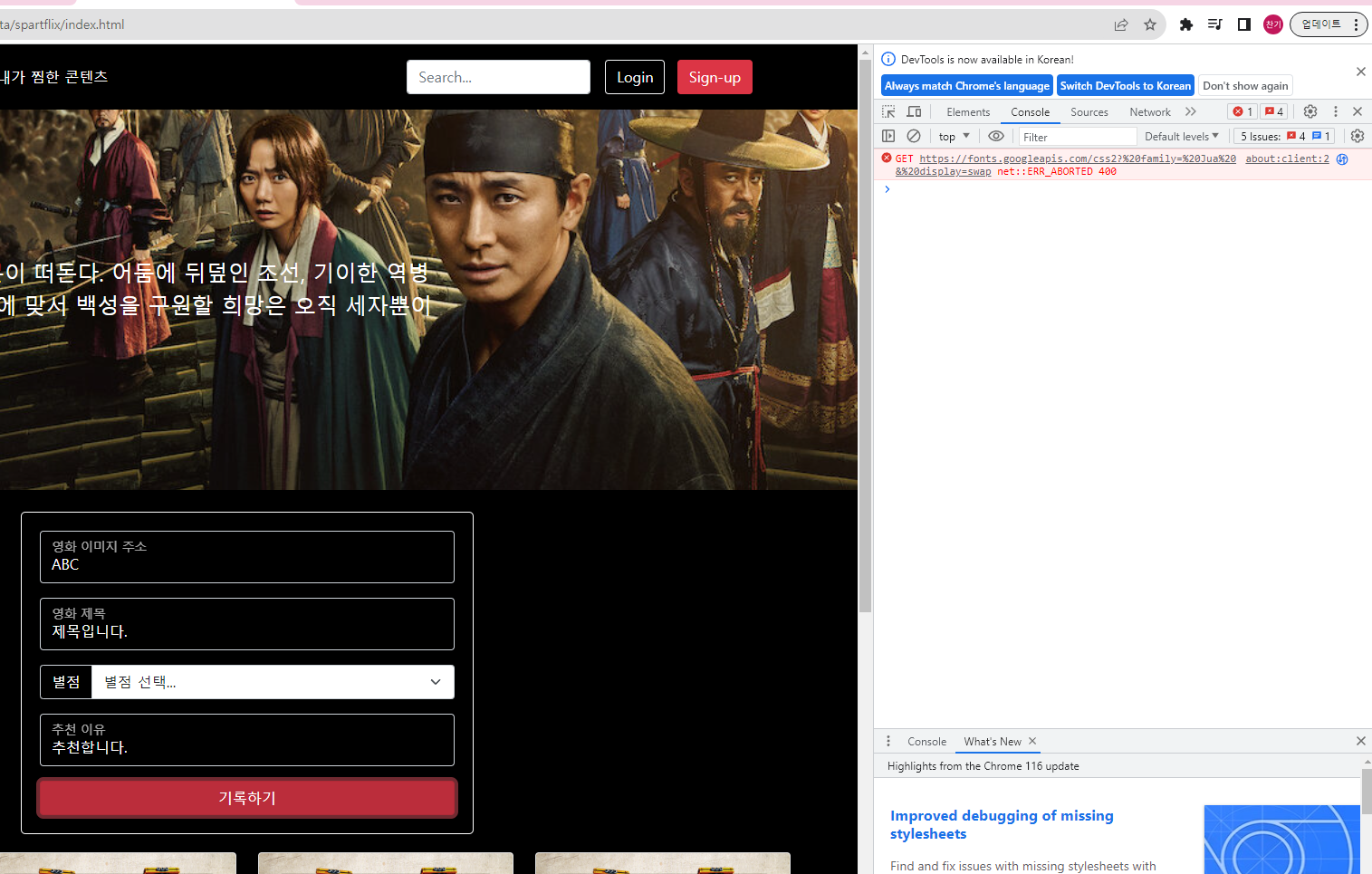This screenshot has width=1372, height=874.
Task: Click the Kingdom hero banner image
Action: tap(428, 300)
